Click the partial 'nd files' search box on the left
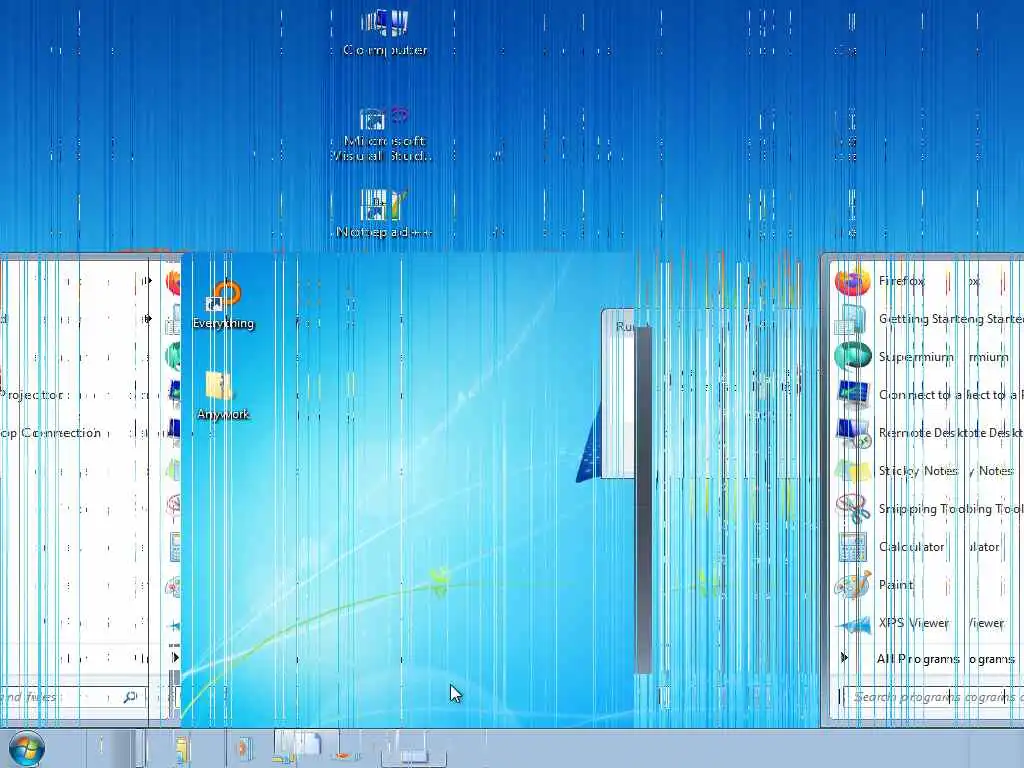The height and width of the screenshot is (768, 1024). point(71,697)
